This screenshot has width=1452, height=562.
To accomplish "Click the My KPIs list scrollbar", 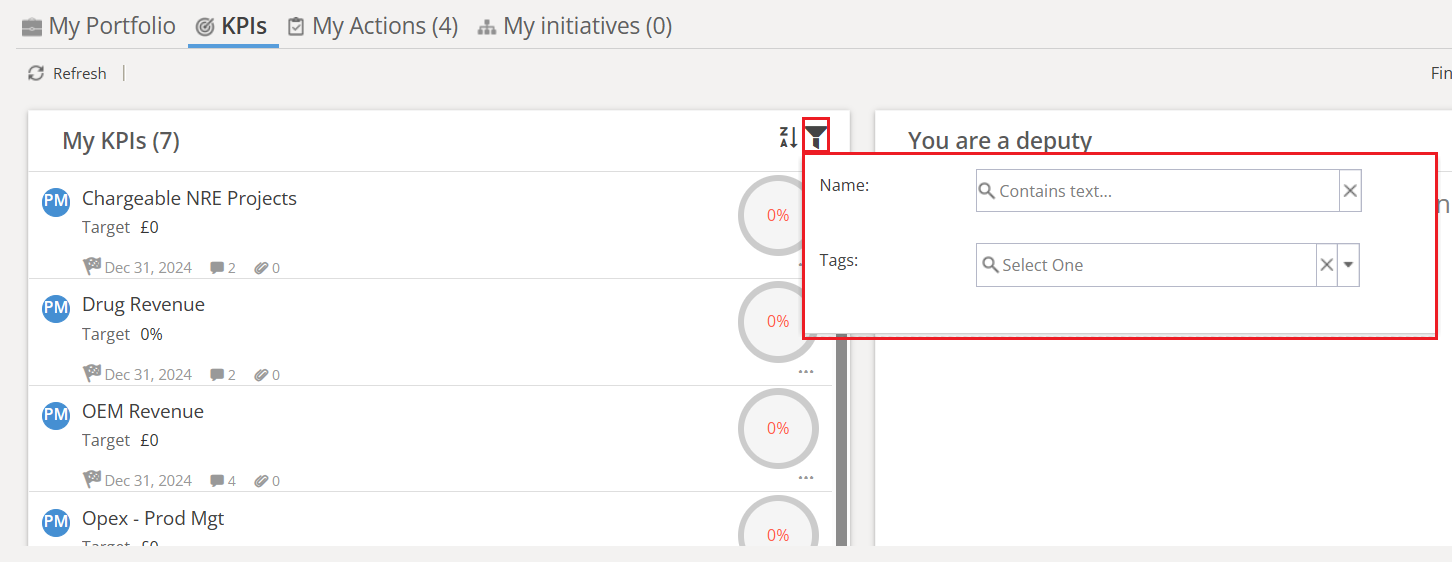I will click(842, 440).
